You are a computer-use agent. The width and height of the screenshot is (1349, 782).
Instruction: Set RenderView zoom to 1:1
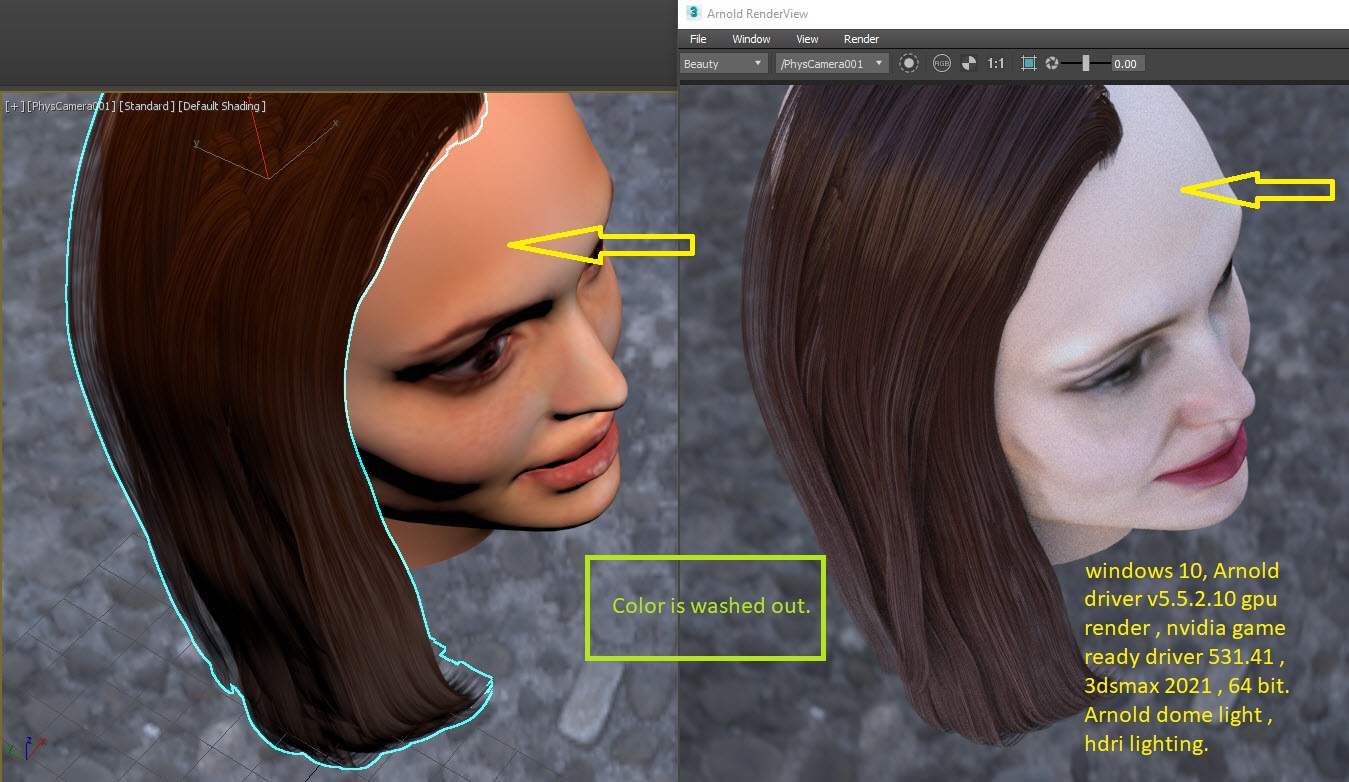996,63
